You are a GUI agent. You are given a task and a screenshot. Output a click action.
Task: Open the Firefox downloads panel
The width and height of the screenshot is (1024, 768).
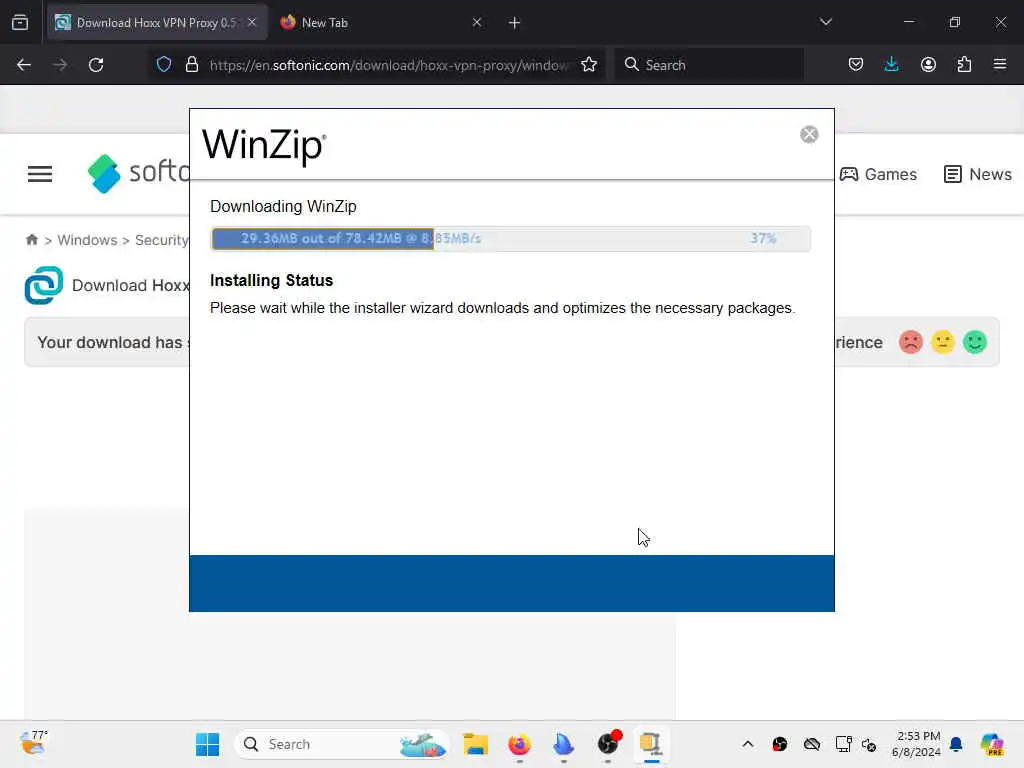click(891, 65)
